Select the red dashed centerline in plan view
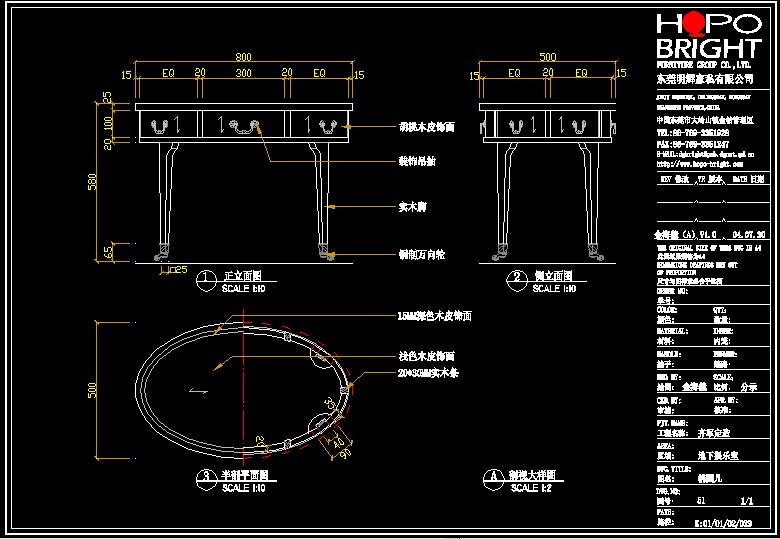Viewport: 780px width, 539px height. click(243, 385)
